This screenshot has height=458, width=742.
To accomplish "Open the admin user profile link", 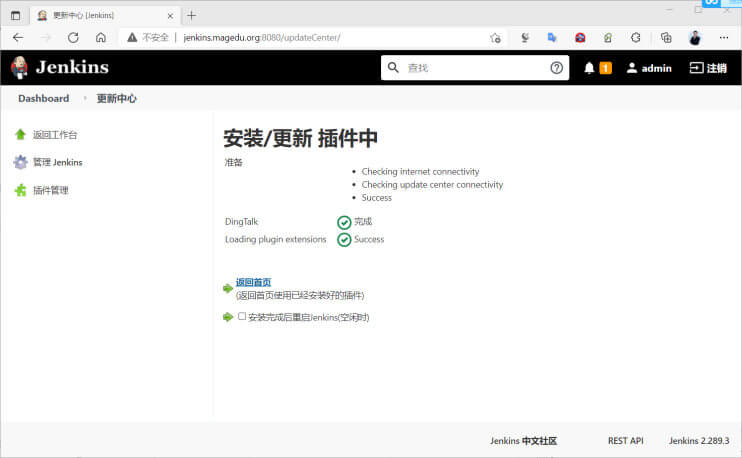I will pos(649,68).
